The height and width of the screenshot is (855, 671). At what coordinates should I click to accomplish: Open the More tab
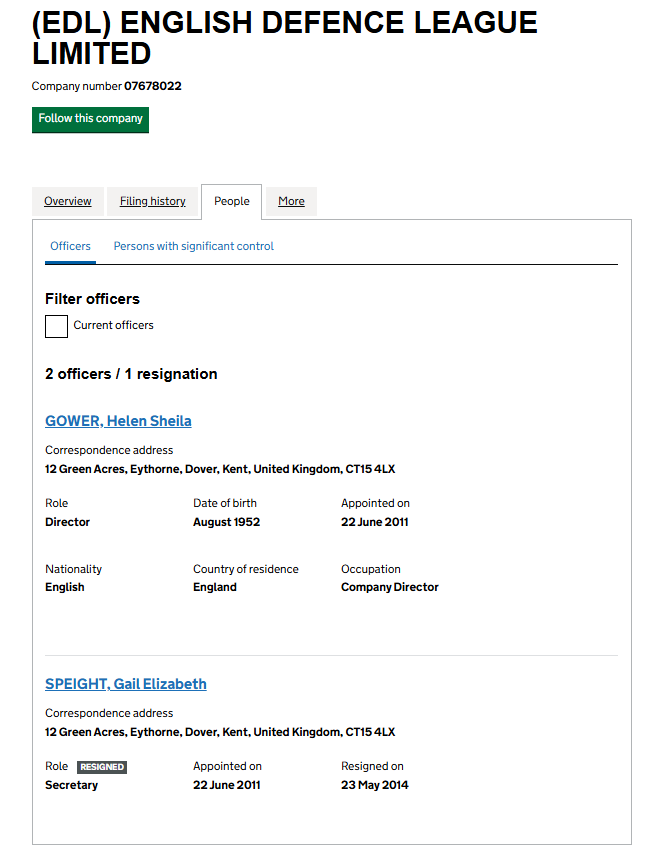291,201
